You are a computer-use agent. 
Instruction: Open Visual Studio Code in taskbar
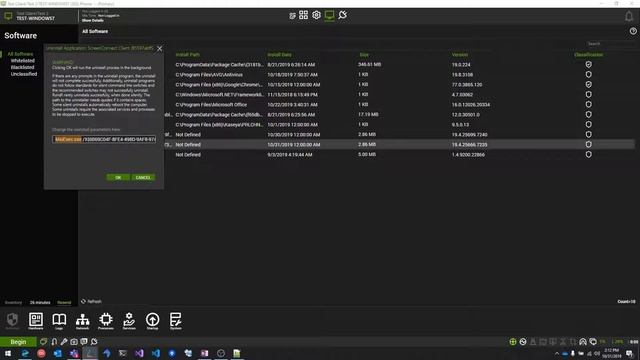(156, 353)
